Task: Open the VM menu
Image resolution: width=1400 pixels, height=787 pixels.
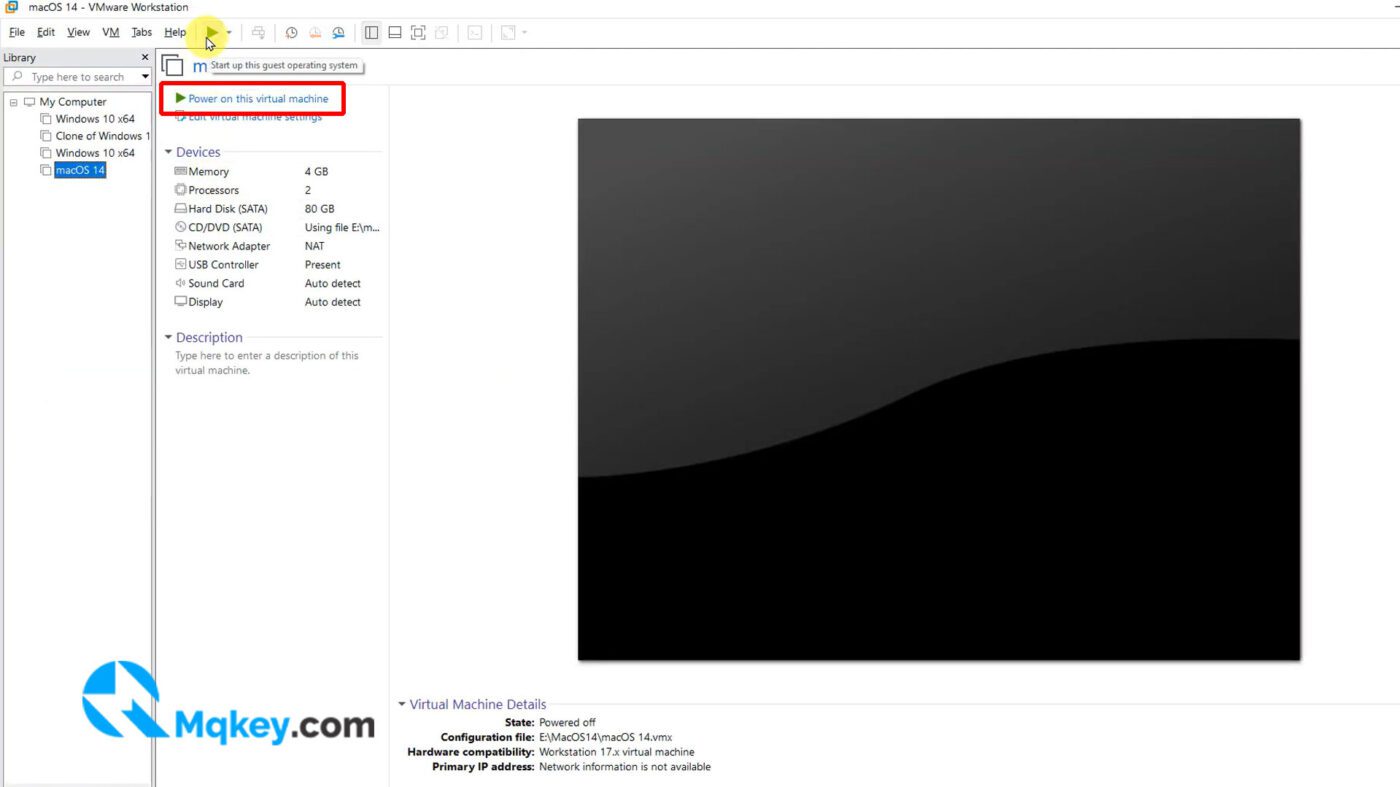Action: [111, 32]
